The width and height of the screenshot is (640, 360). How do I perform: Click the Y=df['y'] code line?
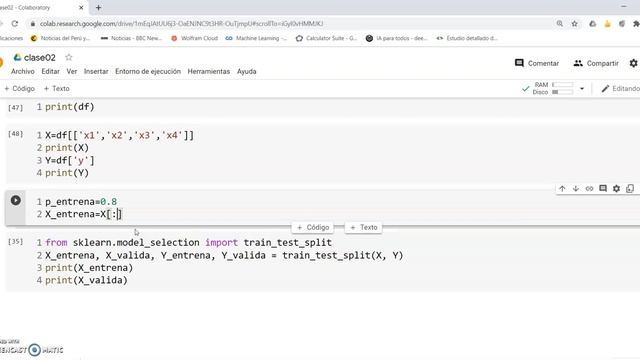tap(70, 160)
